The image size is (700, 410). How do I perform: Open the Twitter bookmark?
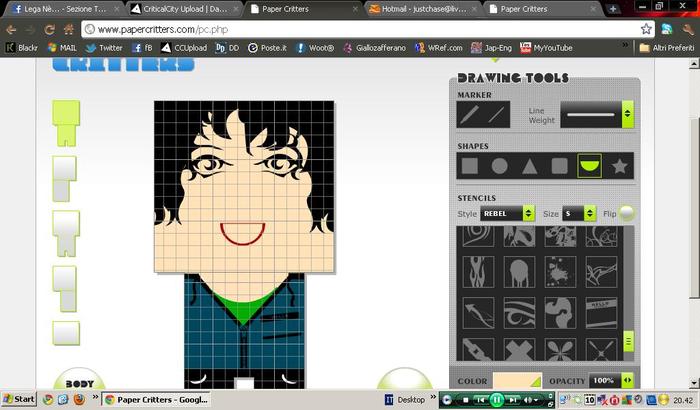[x=104, y=48]
